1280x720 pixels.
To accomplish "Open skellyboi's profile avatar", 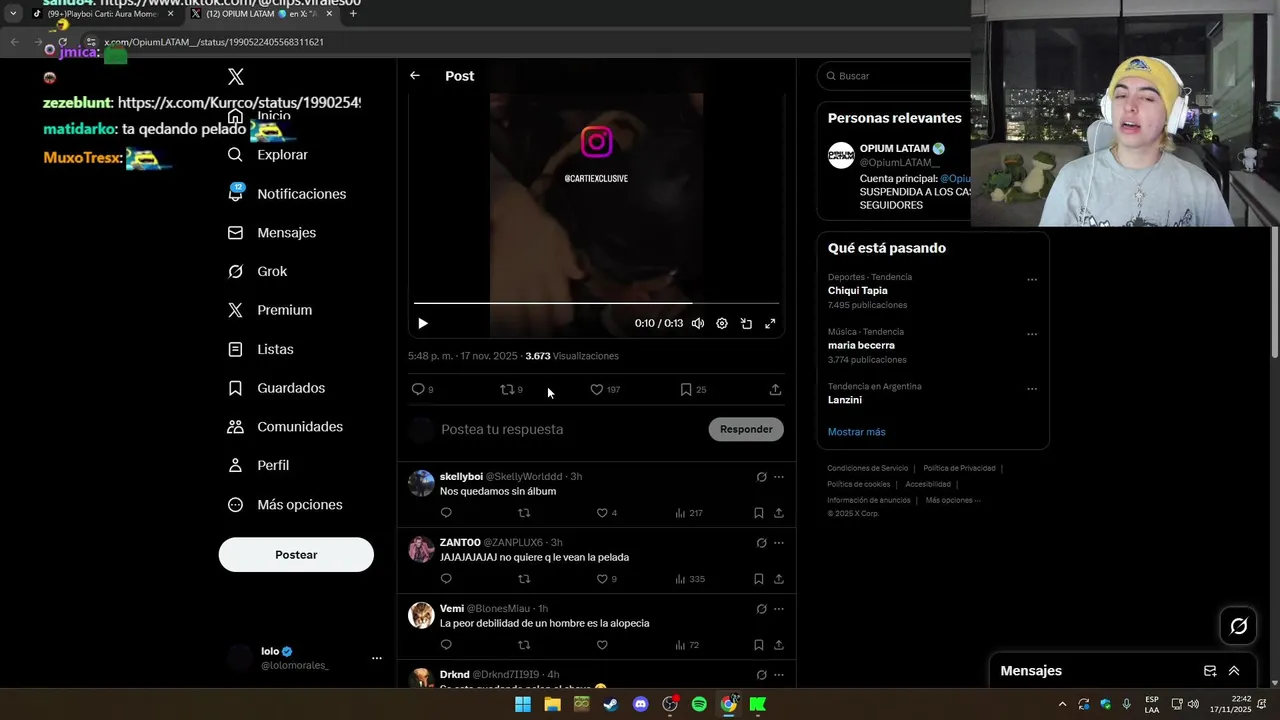I will (421, 483).
